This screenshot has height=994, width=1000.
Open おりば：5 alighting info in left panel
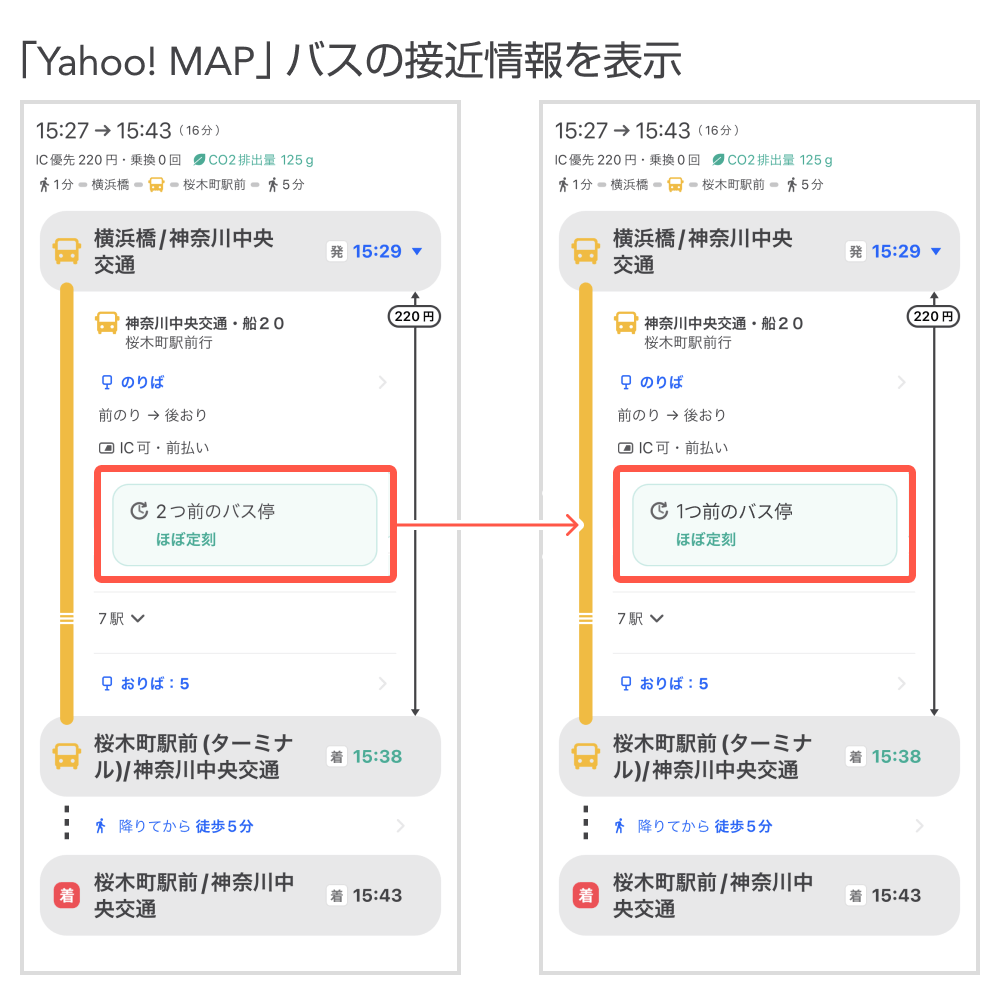coord(245,683)
